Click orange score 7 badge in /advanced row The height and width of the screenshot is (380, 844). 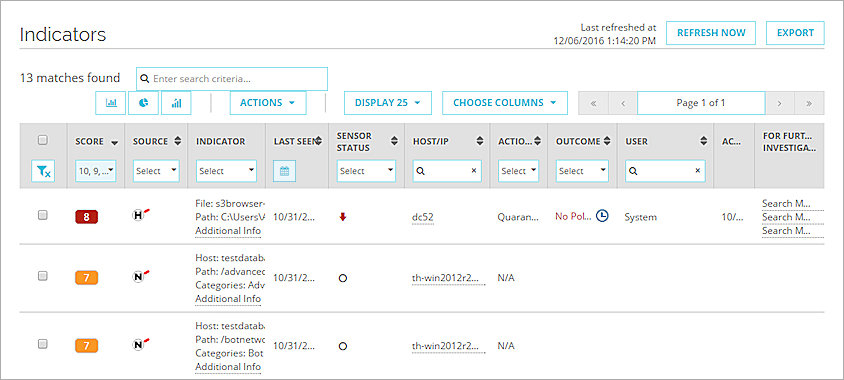click(x=86, y=278)
